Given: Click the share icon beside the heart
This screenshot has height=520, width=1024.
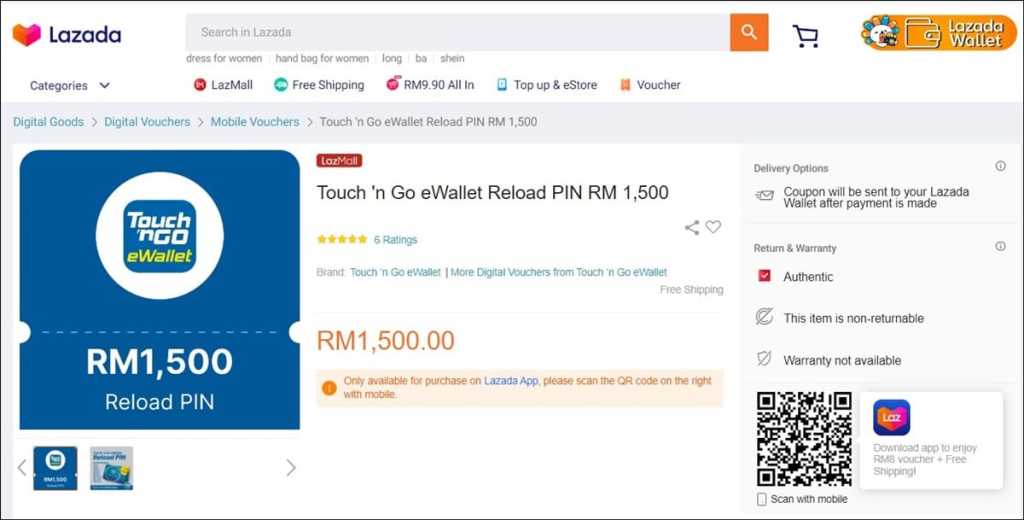Looking at the screenshot, I should (692, 227).
